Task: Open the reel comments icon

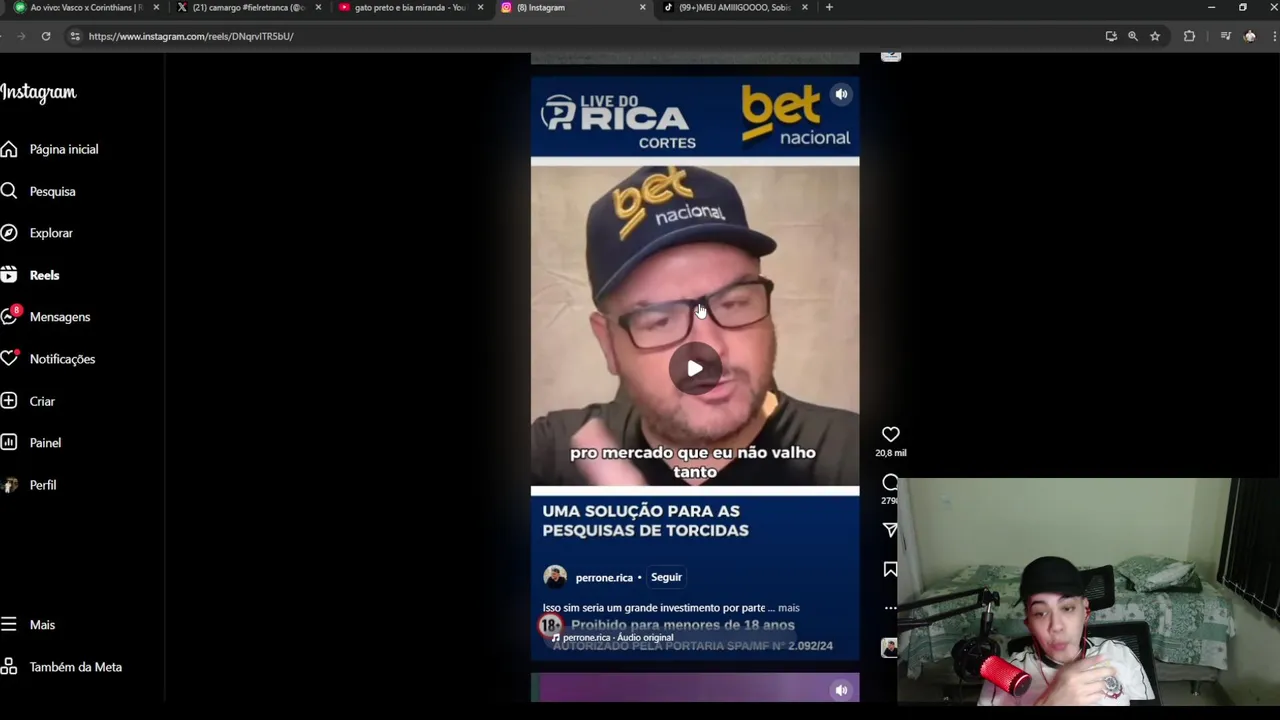Action: tap(890, 482)
